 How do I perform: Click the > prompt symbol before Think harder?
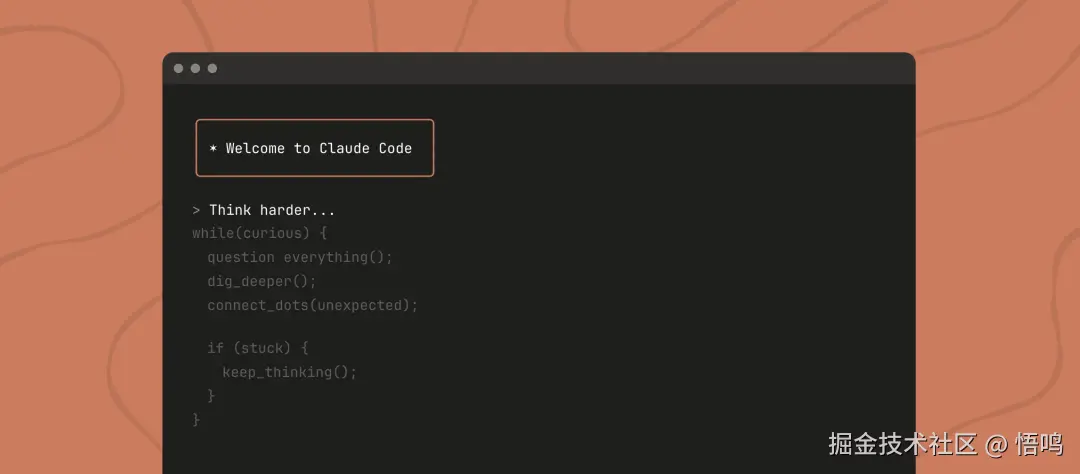coord(197,211)
